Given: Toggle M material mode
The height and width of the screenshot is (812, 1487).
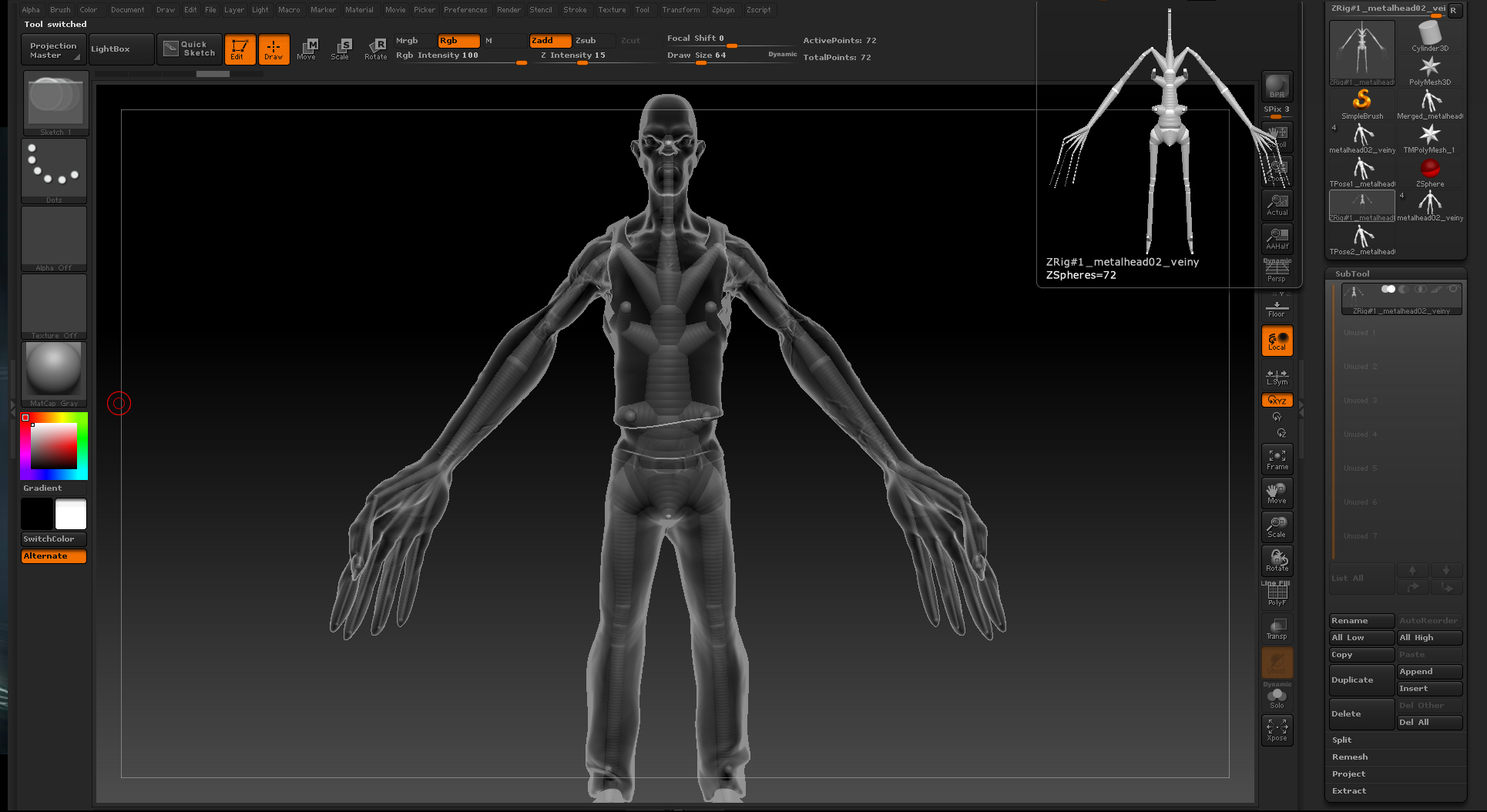Looking at the screenshot, I should click(x=503, y=41).
